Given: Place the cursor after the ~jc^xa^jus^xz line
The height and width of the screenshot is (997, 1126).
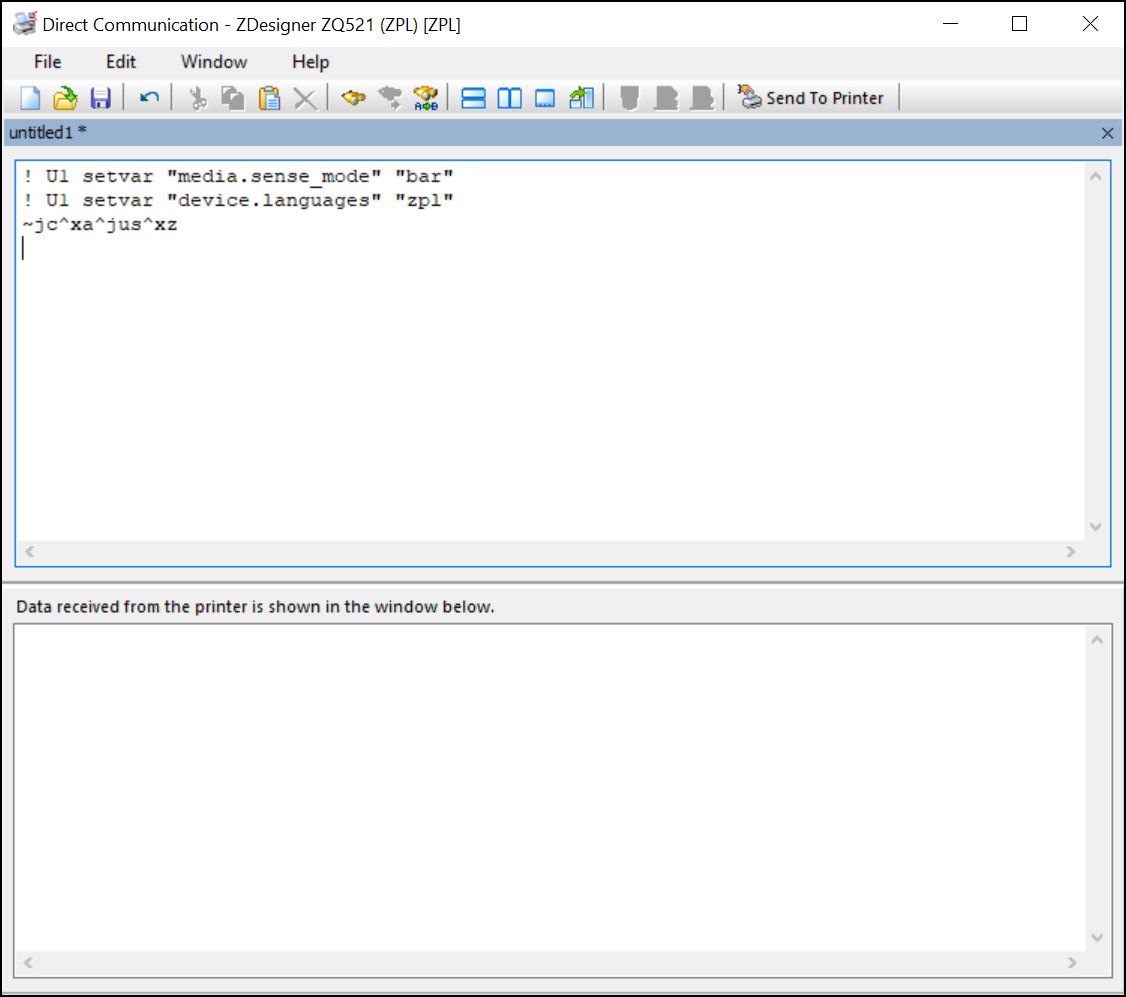Looking at the screenshot, I should 179,225.
